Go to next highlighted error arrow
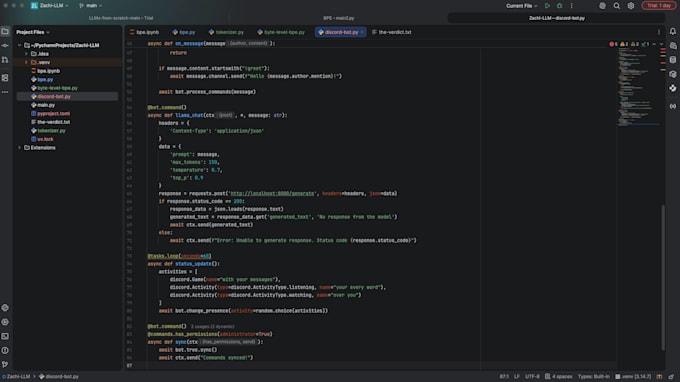This screenshot has width=680, height=382. point(661,44)
